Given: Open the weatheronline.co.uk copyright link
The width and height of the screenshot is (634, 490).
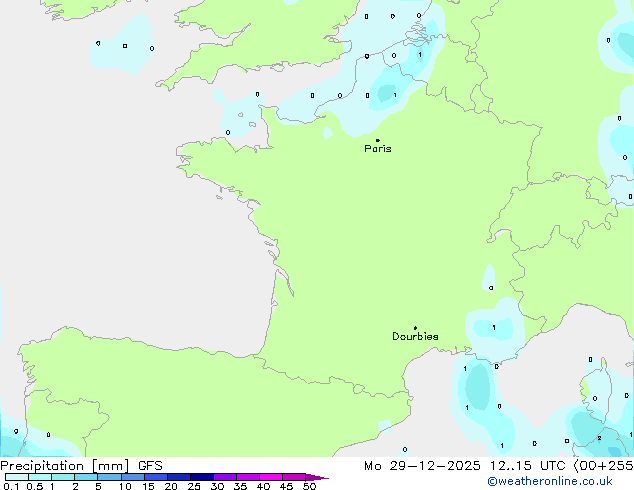Looking at the screenshot, I should (x=563, y=482).
